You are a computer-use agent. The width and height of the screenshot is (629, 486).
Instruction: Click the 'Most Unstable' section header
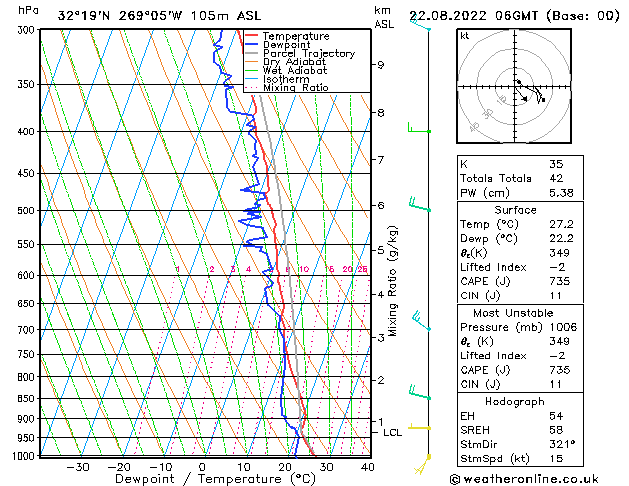513,313
